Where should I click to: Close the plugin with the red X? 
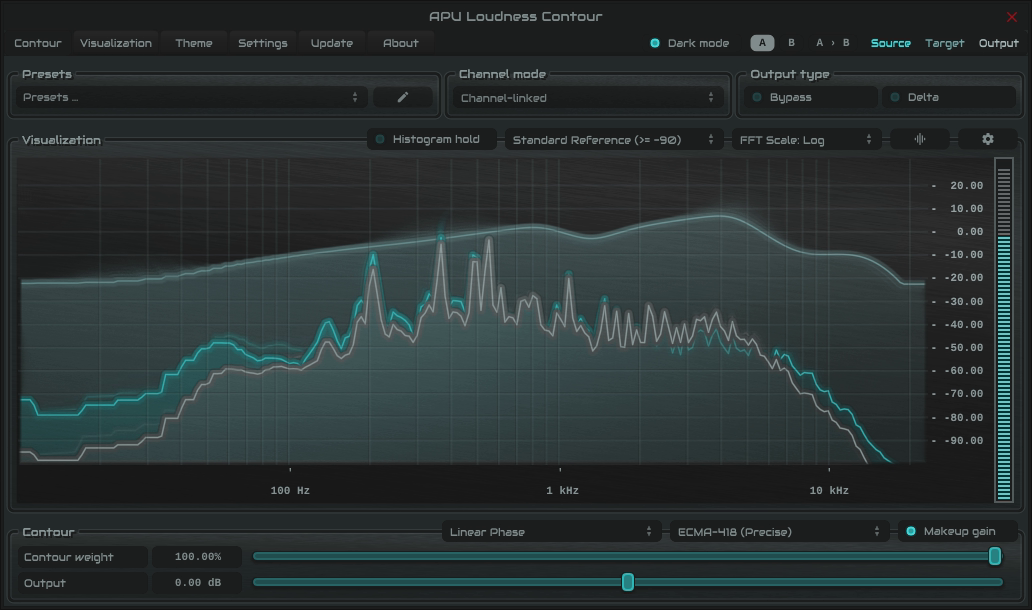click(1012, 17)
